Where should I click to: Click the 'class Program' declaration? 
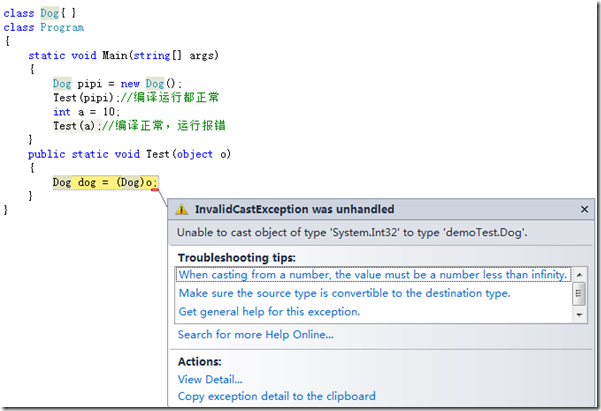tap(44, 28)
